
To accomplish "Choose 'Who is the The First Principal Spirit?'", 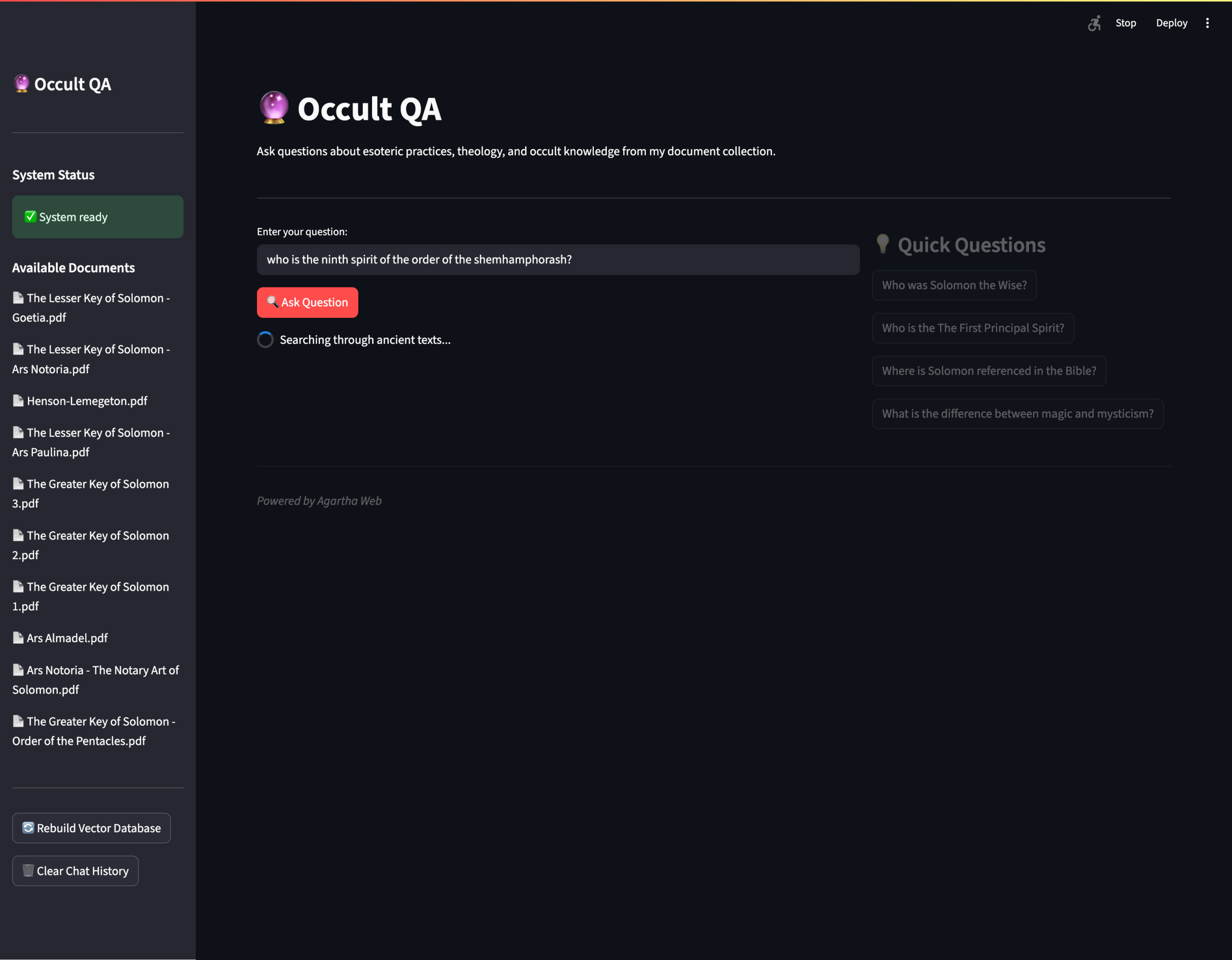I will (973, 328).
